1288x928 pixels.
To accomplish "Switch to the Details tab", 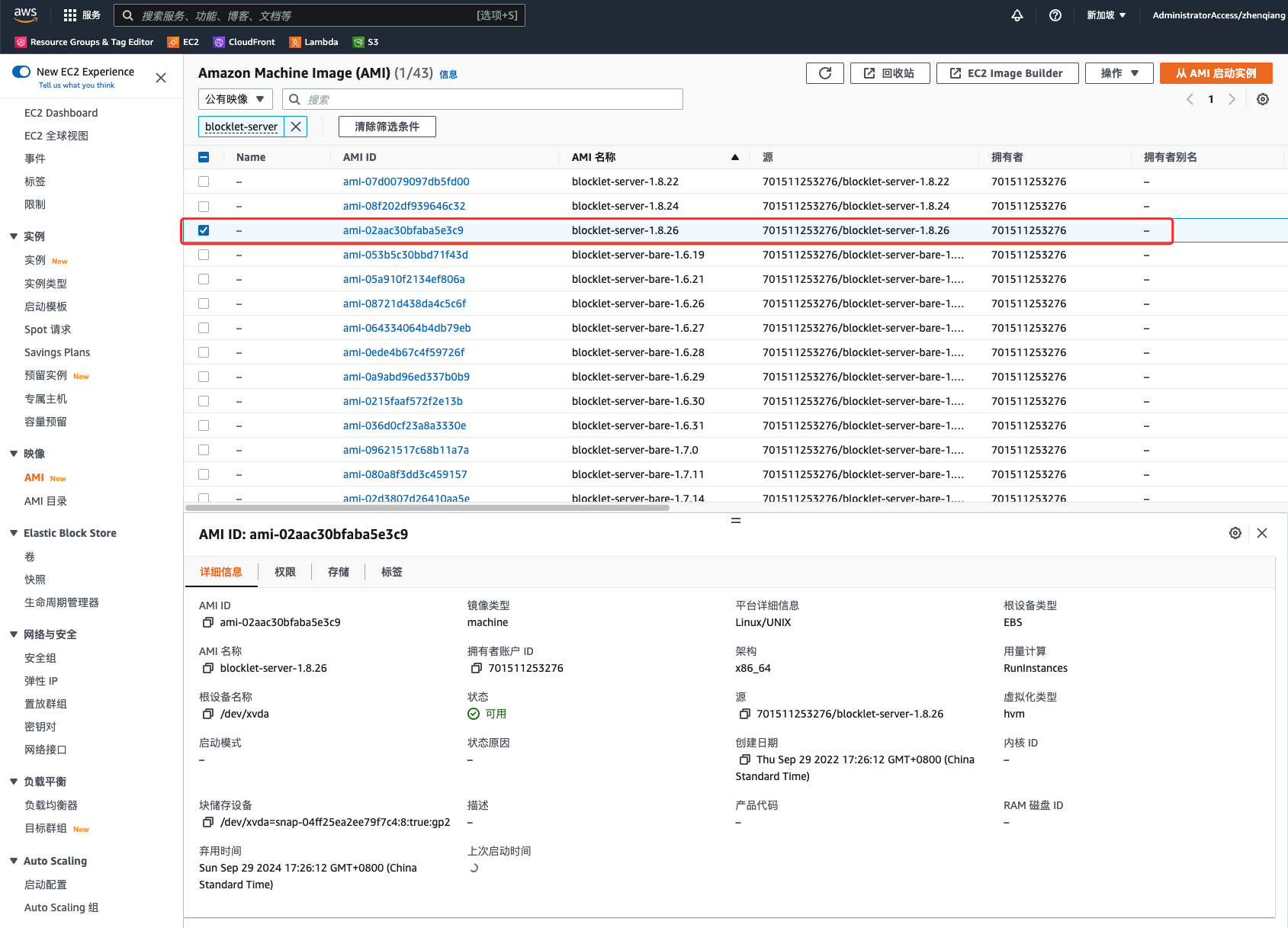I will tap(221, 572).
